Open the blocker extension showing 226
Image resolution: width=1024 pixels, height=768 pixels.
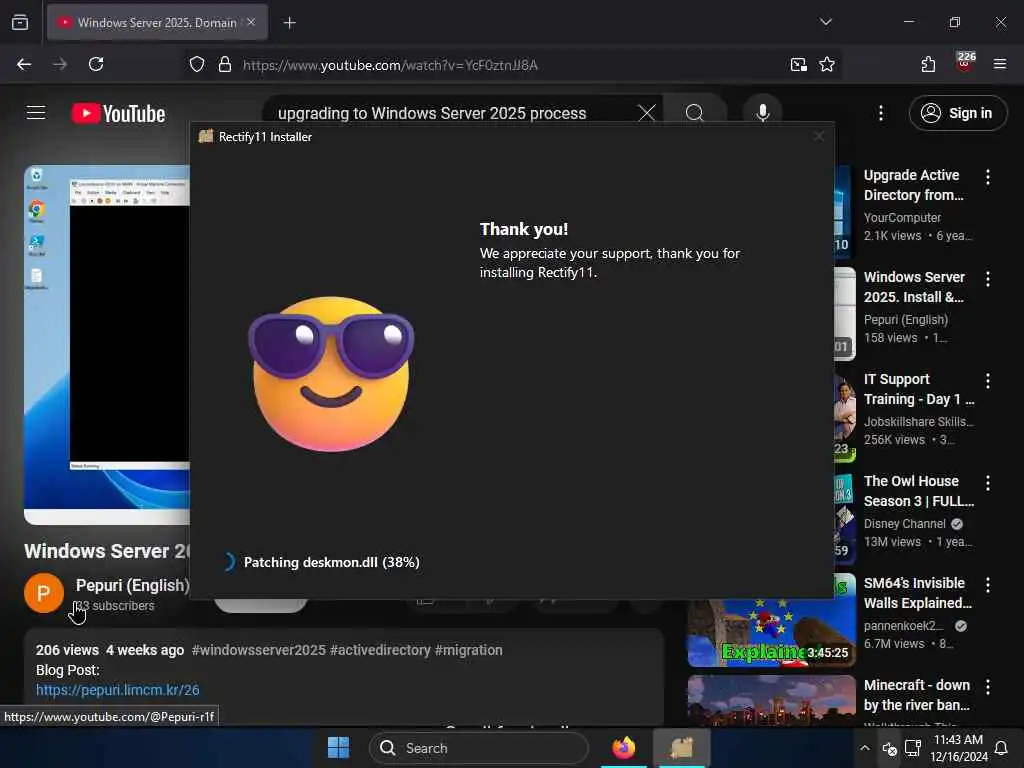964,63
